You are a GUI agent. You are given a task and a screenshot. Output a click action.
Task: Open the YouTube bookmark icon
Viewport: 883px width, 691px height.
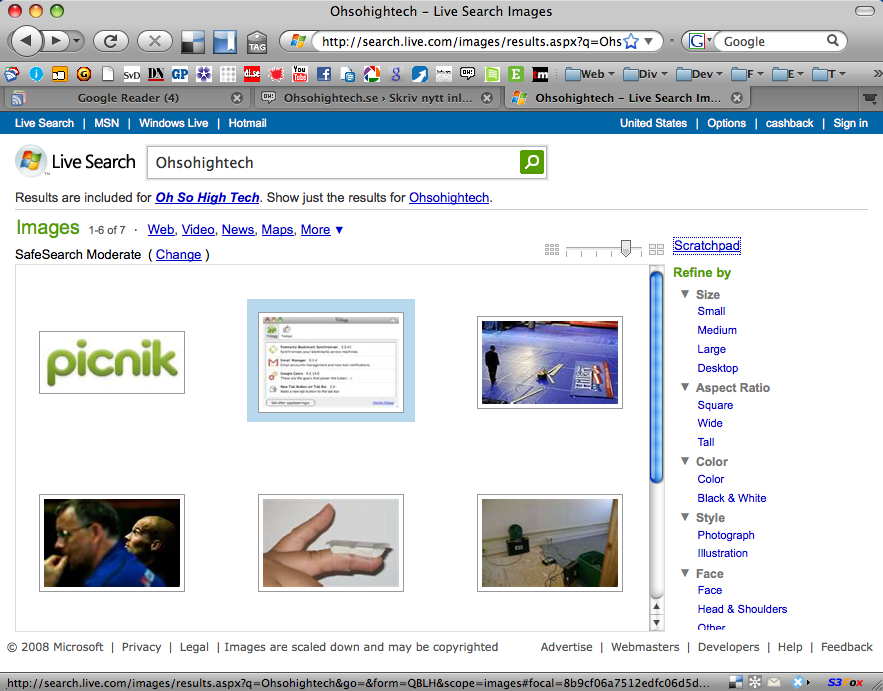tap(300, 74)
